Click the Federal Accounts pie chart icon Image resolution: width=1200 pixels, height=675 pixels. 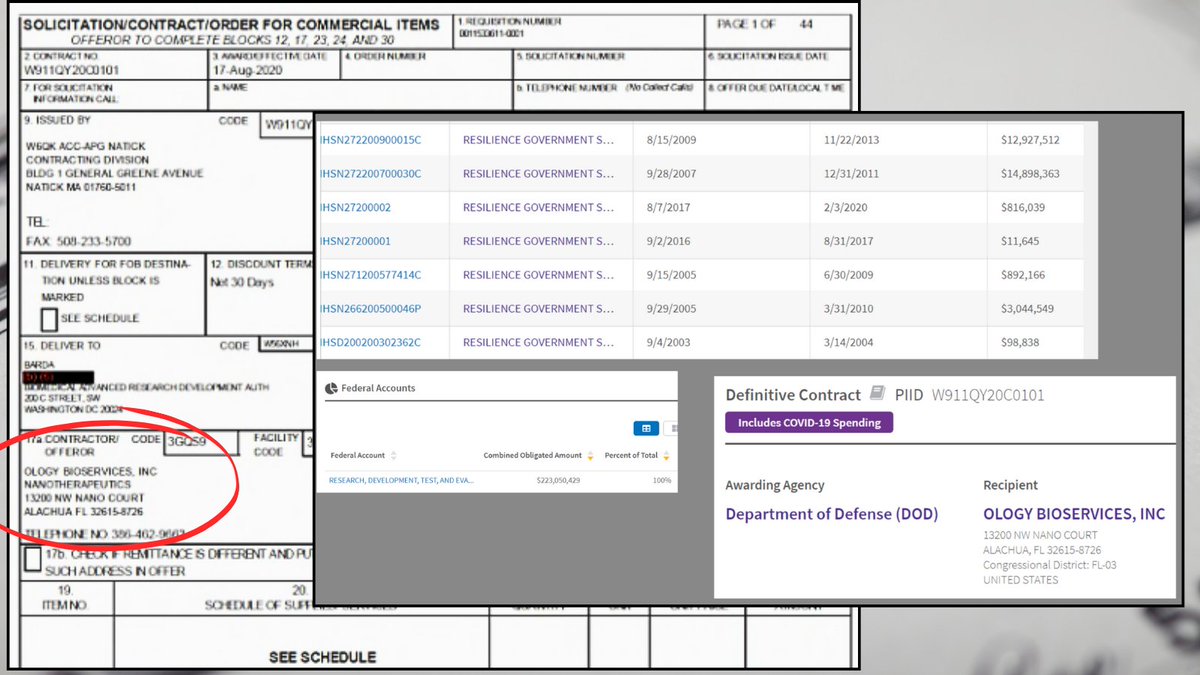(x=330, y=388)
